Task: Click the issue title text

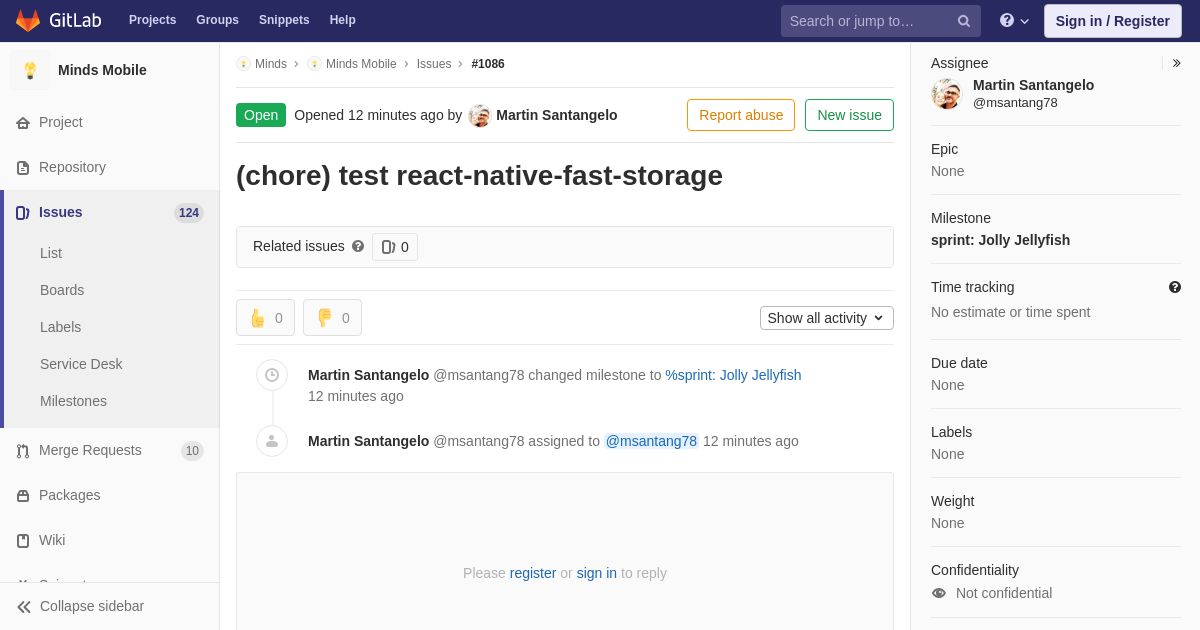Action: [x=479, y=176]
